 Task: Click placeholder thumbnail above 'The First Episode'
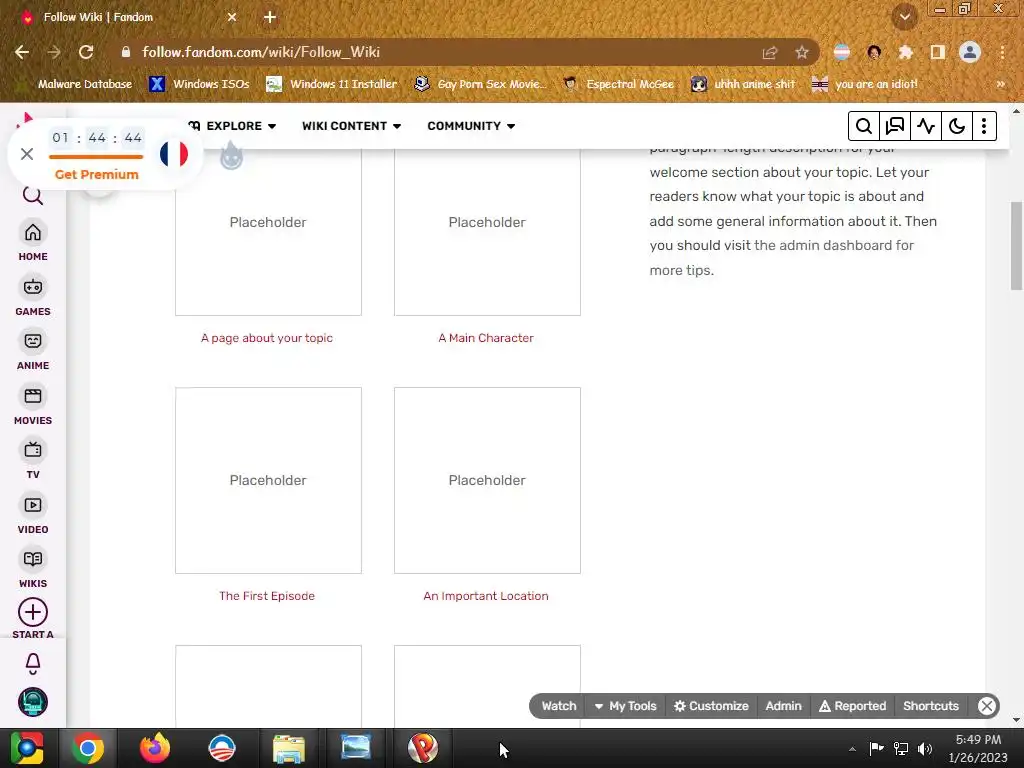pos(268,481)
